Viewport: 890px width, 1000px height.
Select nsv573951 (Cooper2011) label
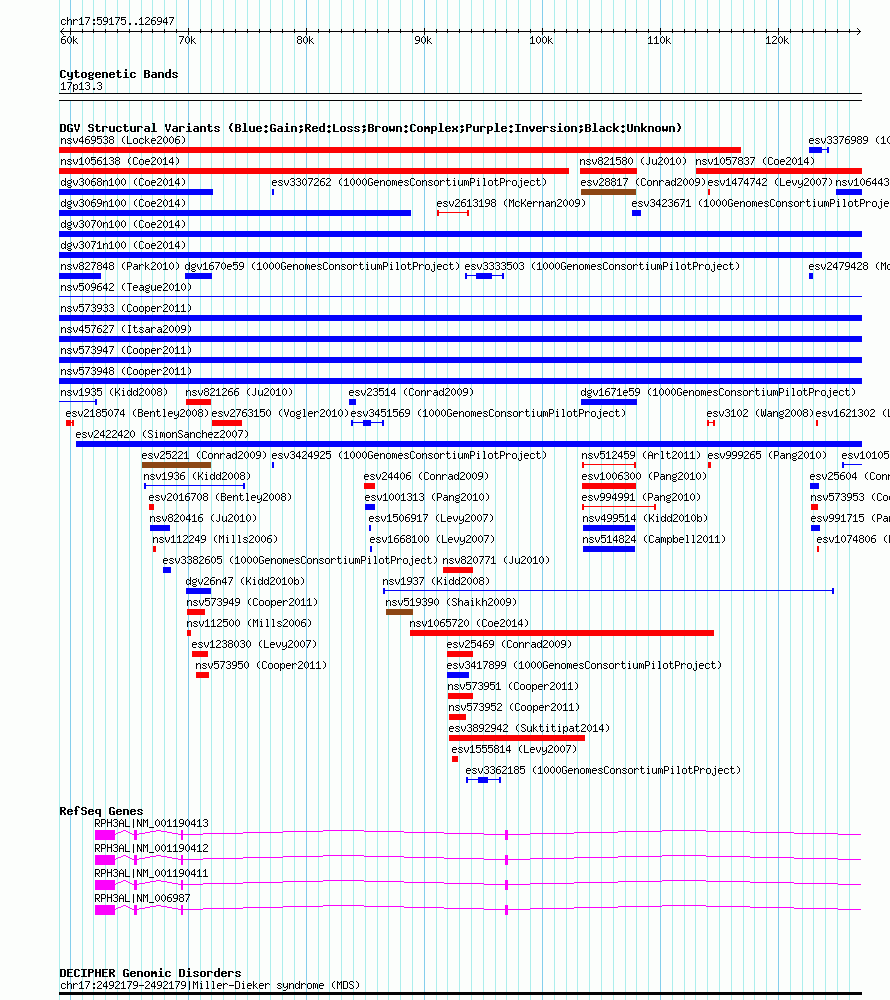point(513,688)
